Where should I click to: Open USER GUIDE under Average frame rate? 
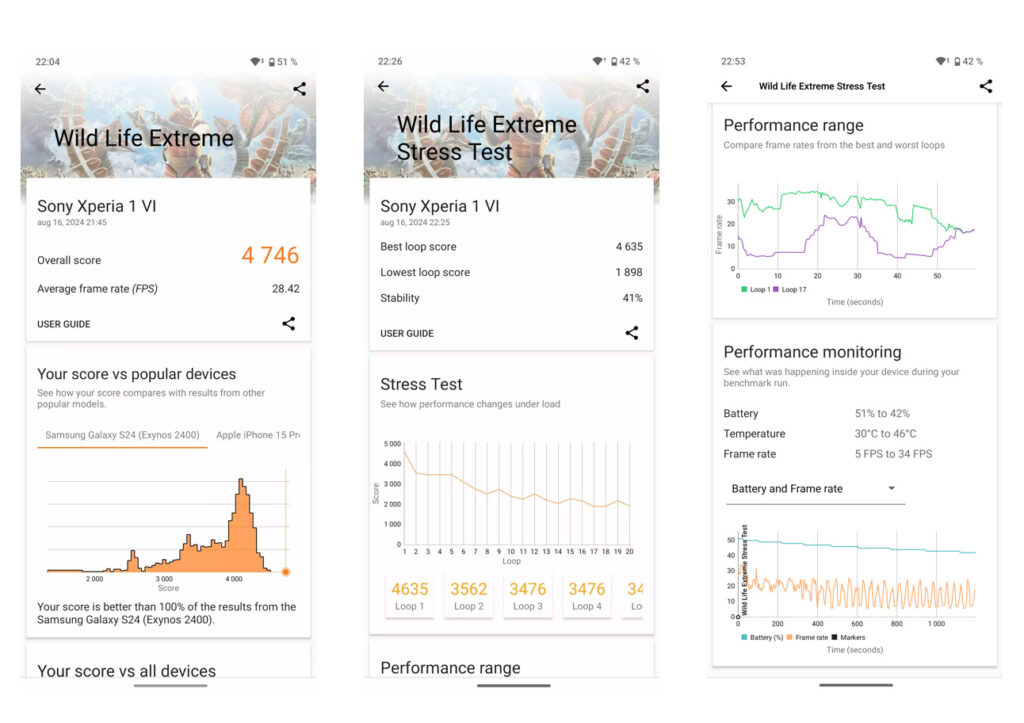coord(64,324)
